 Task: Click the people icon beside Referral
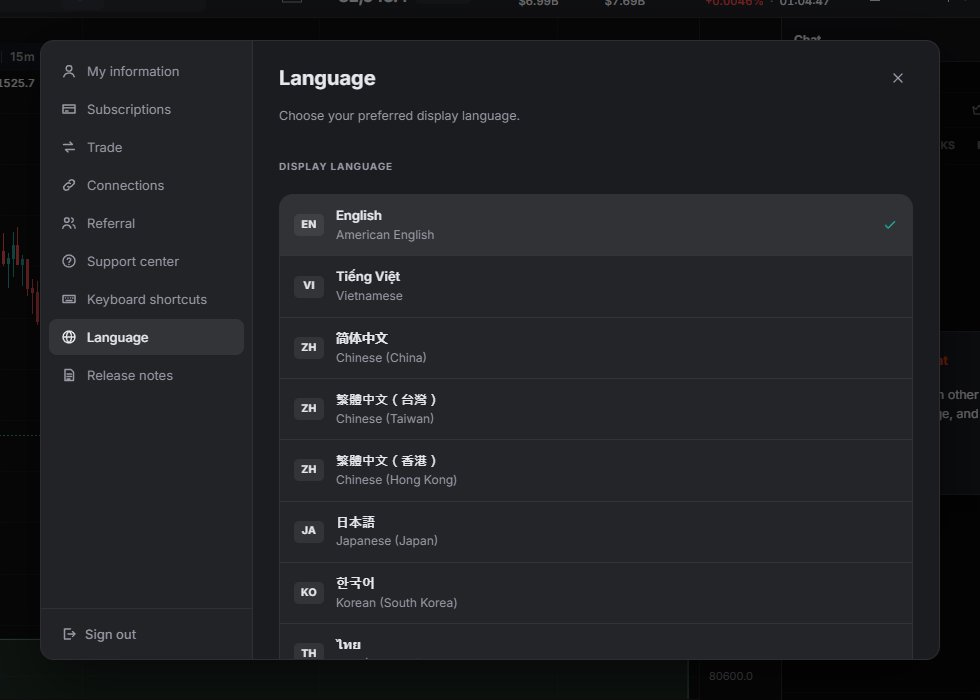click(x=69, y=224)
